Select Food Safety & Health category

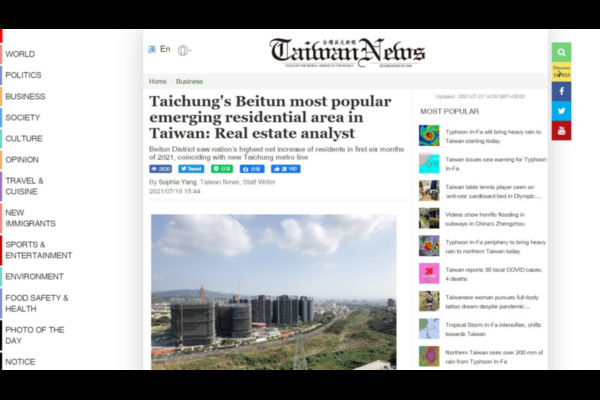pos(36,303)
